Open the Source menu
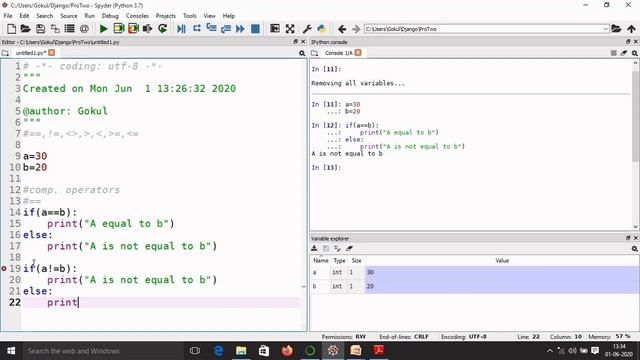Image resolution: width=640 pixels, height=360 pixels. pyautogui.click(x=69, y=16)
